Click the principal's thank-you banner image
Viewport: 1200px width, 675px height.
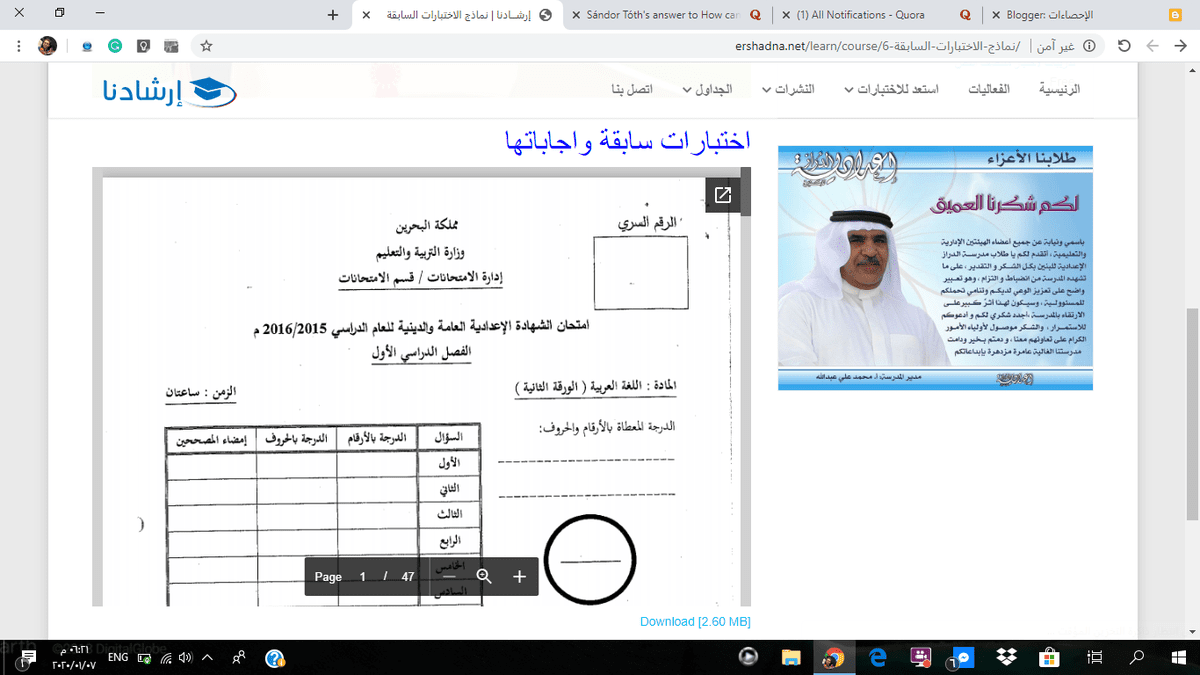coord(935,268)
